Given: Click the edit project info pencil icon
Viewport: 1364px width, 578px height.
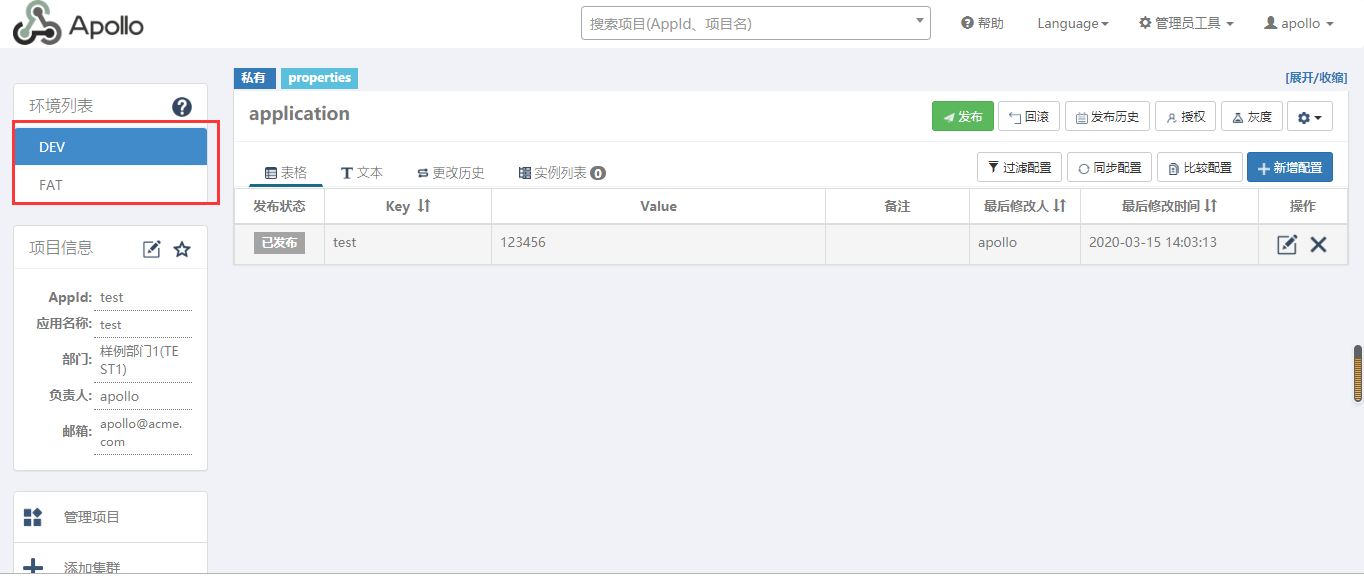Looking at the screenshot, I should [x=152, y=249].
